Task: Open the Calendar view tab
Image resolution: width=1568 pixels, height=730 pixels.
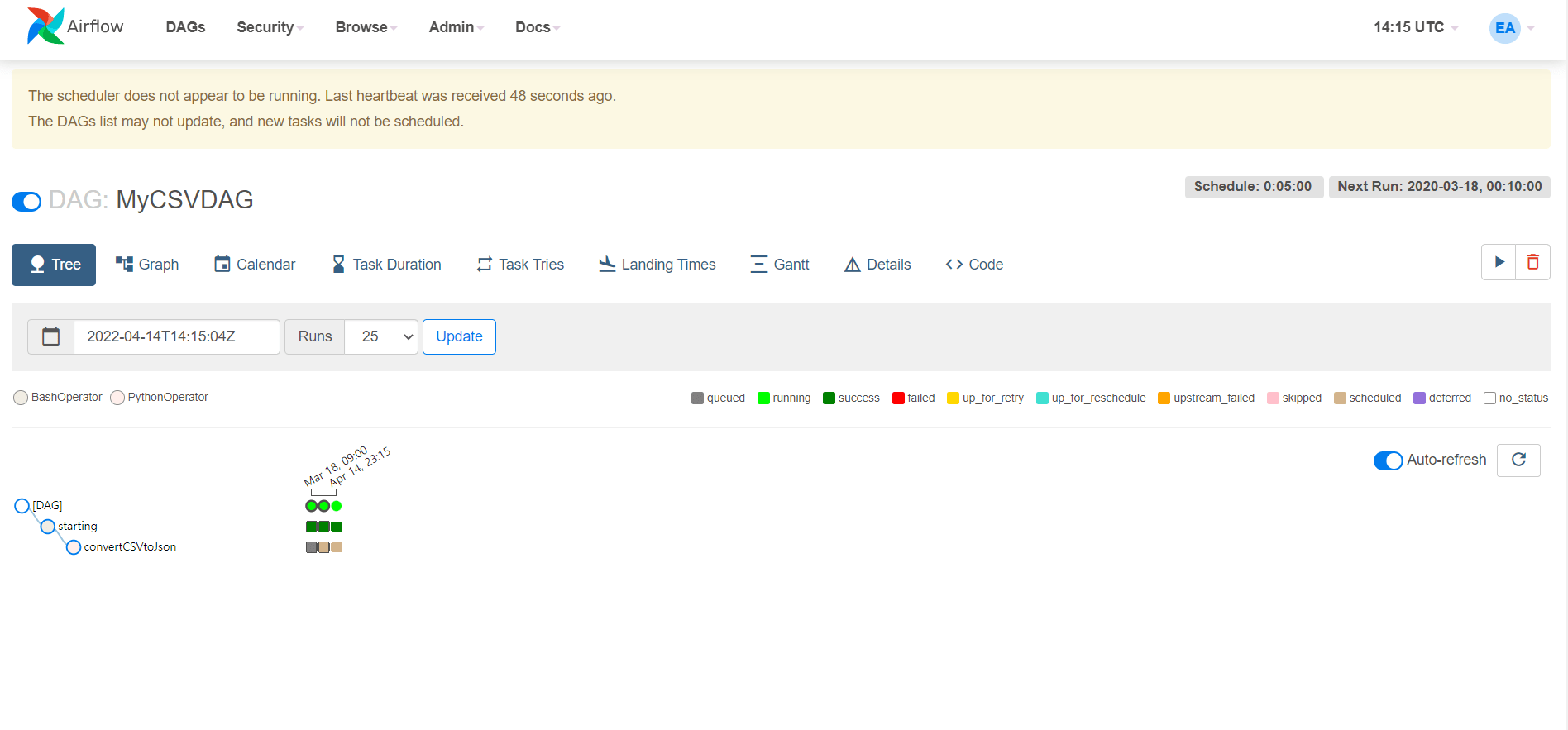Action: pos(255,265)
